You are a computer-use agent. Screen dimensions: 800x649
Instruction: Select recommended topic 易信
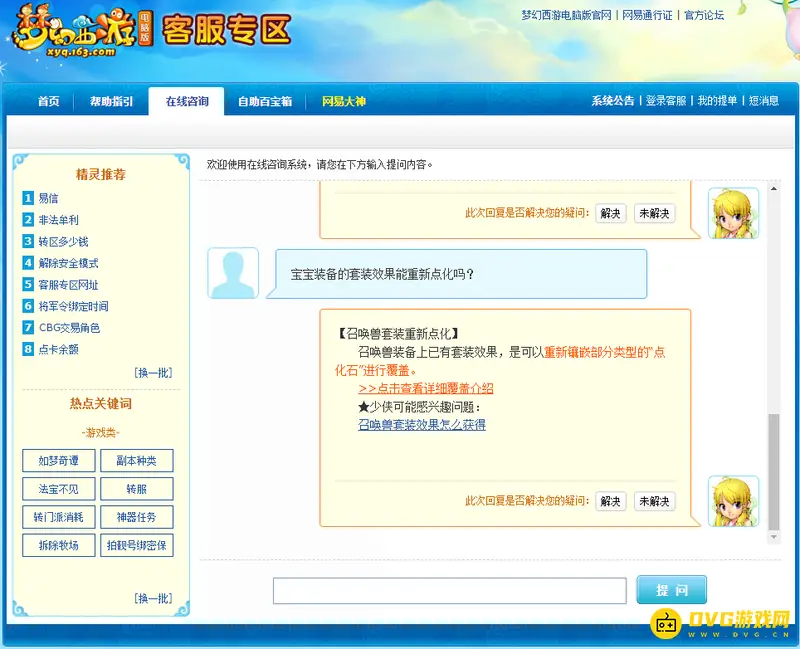pyautogui.click(x=48, y=198)
